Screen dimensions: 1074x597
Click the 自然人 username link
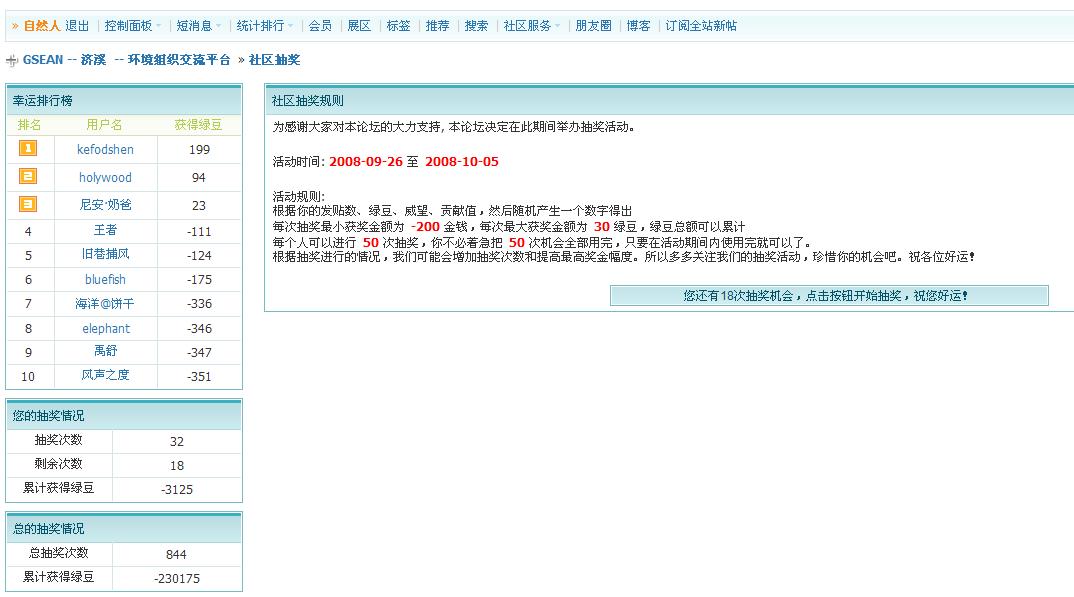click(x=42, y=26)
